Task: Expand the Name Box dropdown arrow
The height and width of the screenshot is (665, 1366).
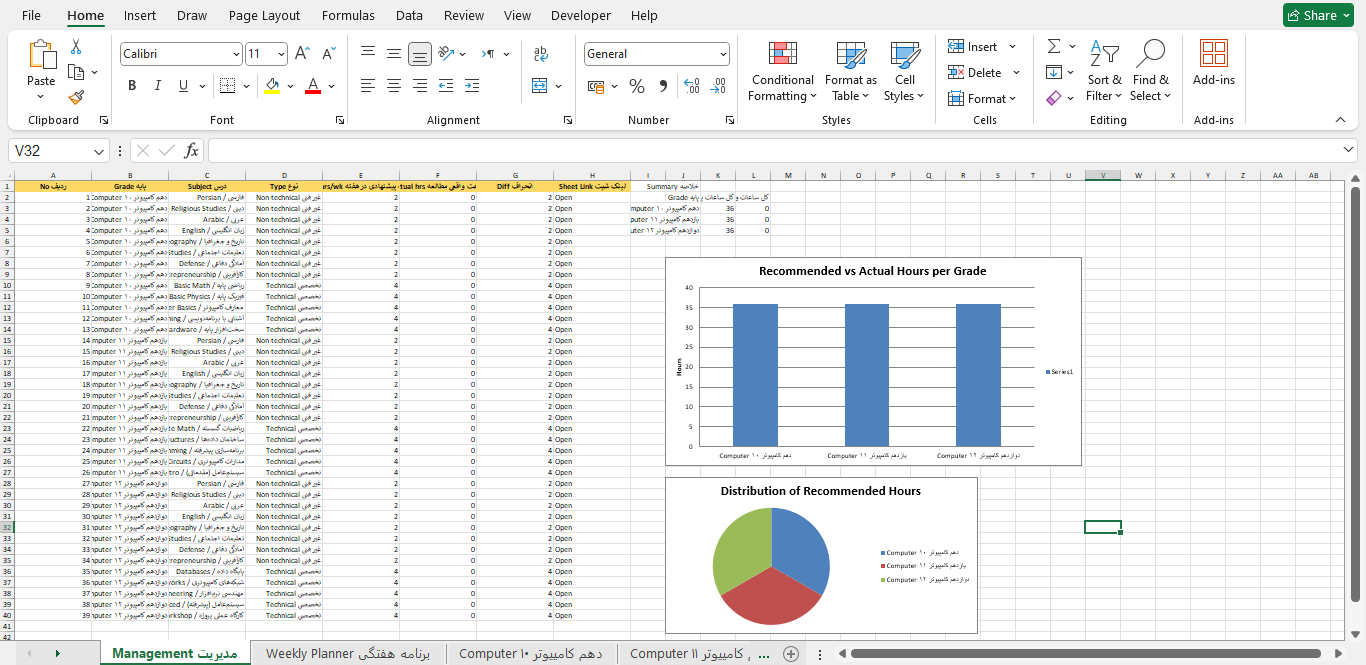Action: [x=99, y=151]
